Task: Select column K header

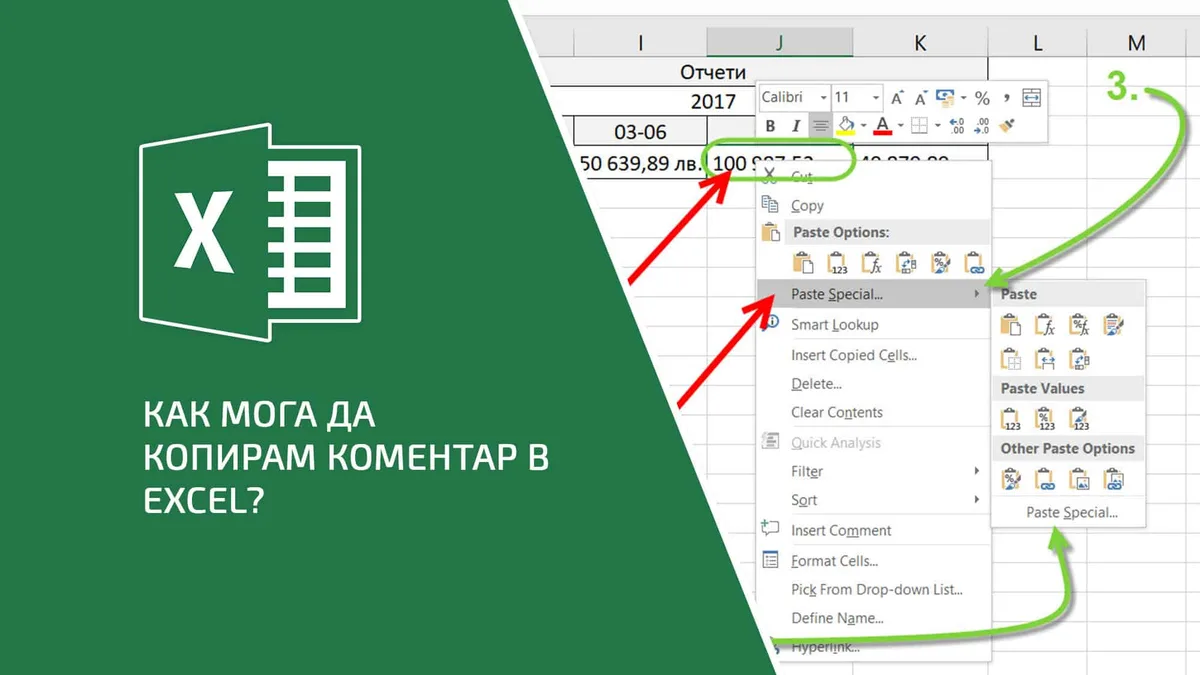Action: [x=920, y=42]
